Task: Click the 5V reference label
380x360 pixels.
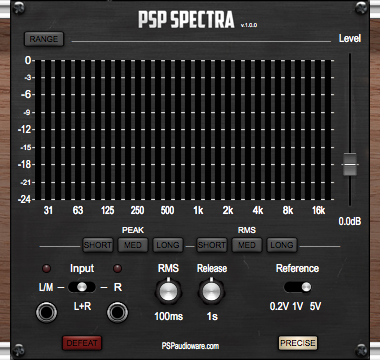Action: [x=315, y=306]
